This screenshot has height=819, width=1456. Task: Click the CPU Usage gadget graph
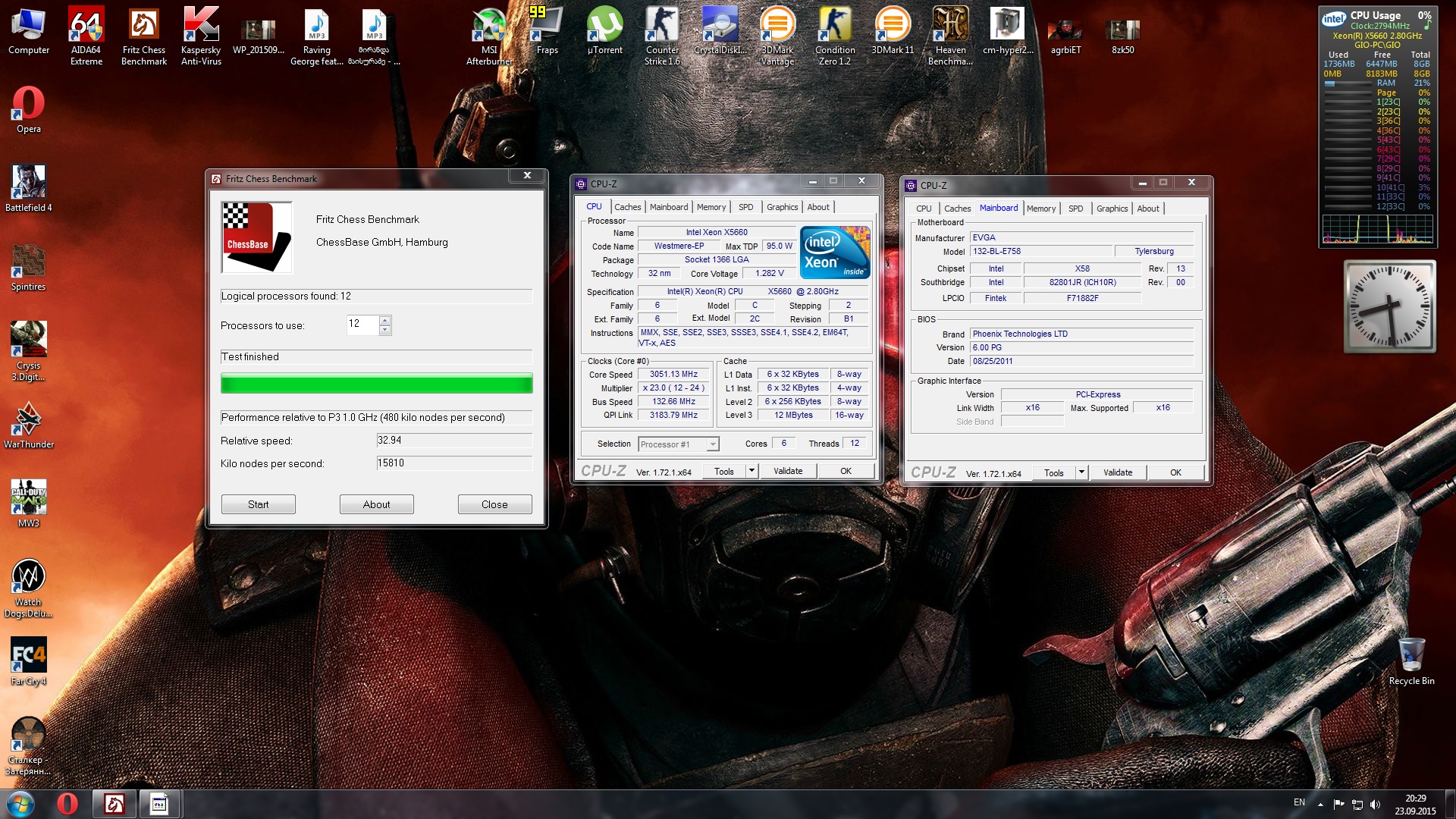[1378, 229]
